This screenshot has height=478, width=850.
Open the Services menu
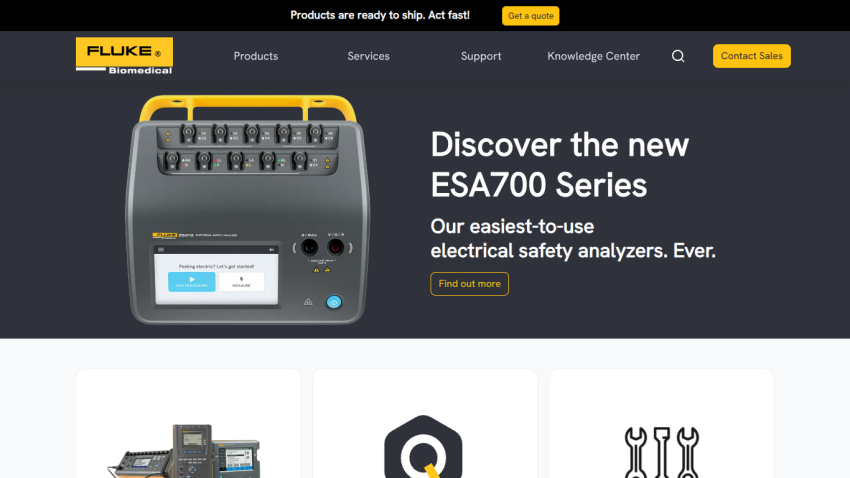[368, 56]
